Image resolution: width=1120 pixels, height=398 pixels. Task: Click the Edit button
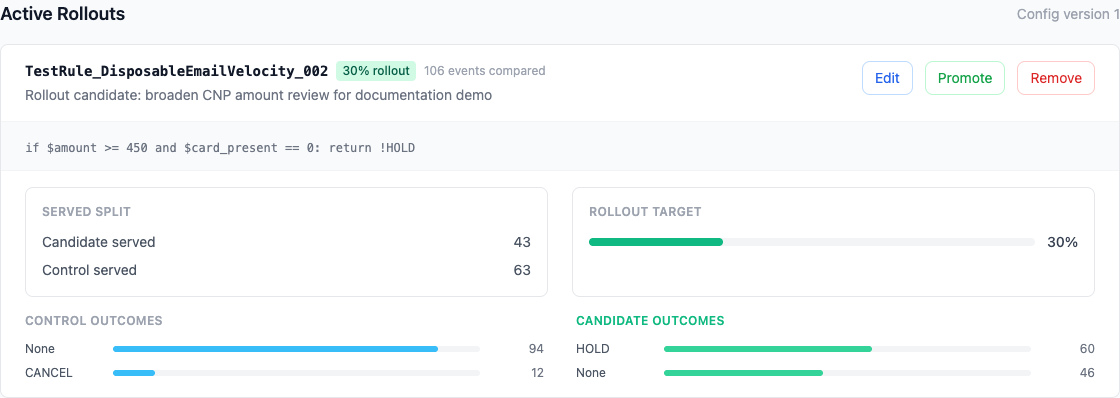pyautogui.click(x=887, y=78)
